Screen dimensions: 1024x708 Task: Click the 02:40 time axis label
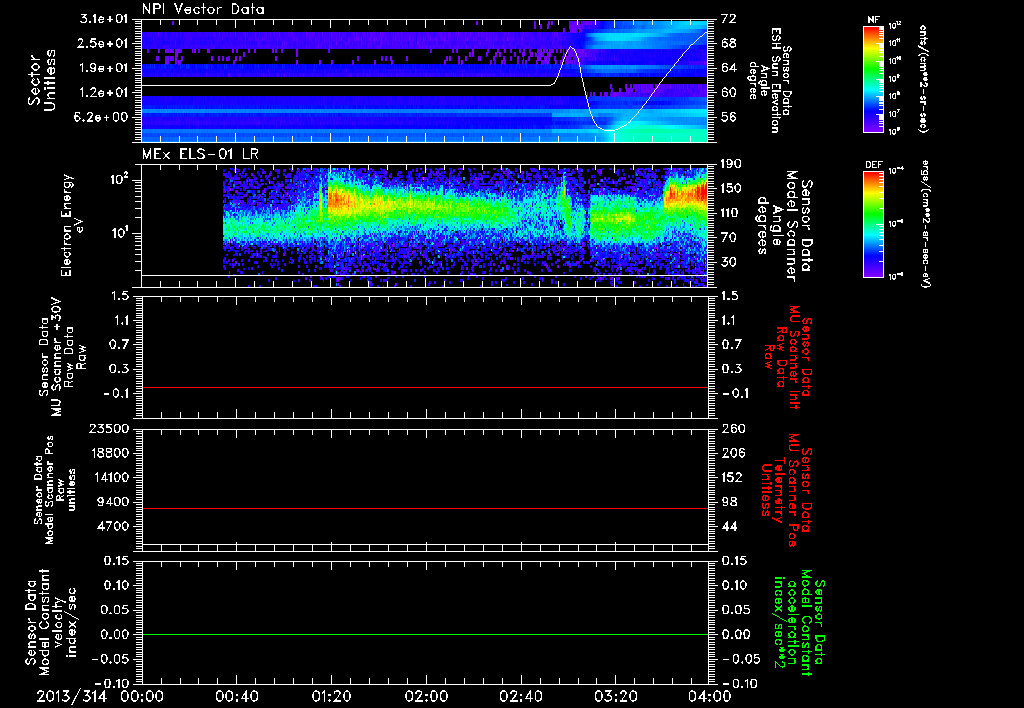point(521,696)
